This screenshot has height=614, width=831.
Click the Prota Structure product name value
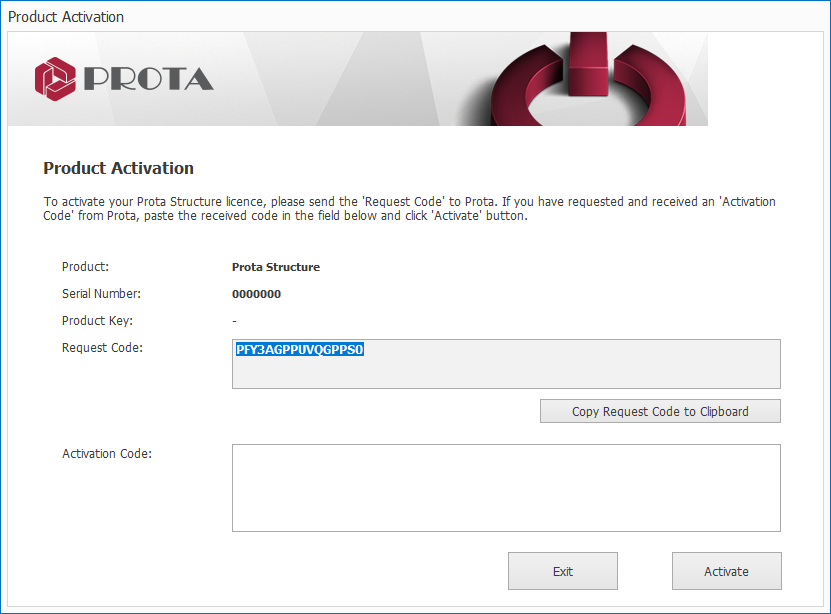pos(276,267)
